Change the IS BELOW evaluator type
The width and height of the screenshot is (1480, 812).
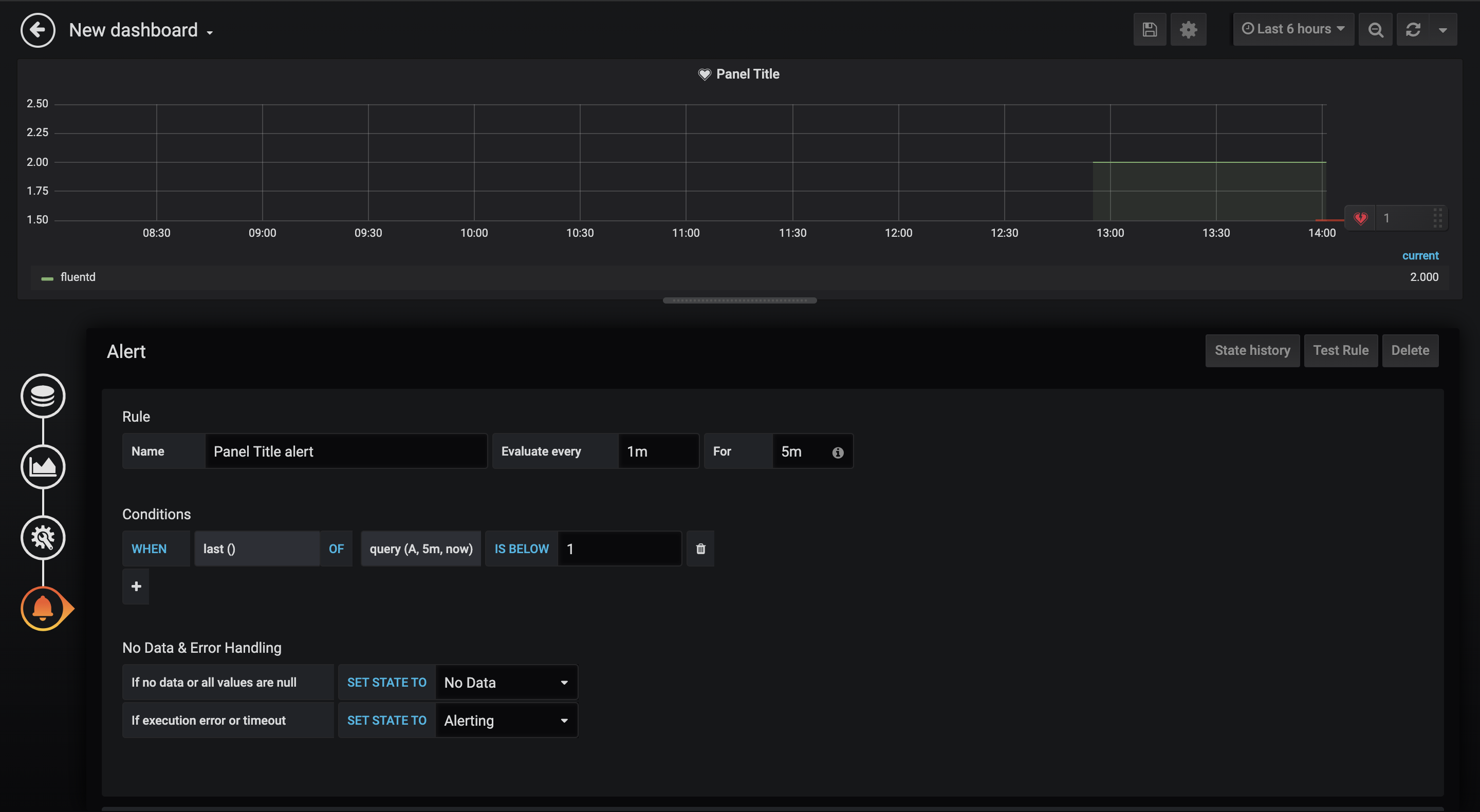[x=522, y=549]
